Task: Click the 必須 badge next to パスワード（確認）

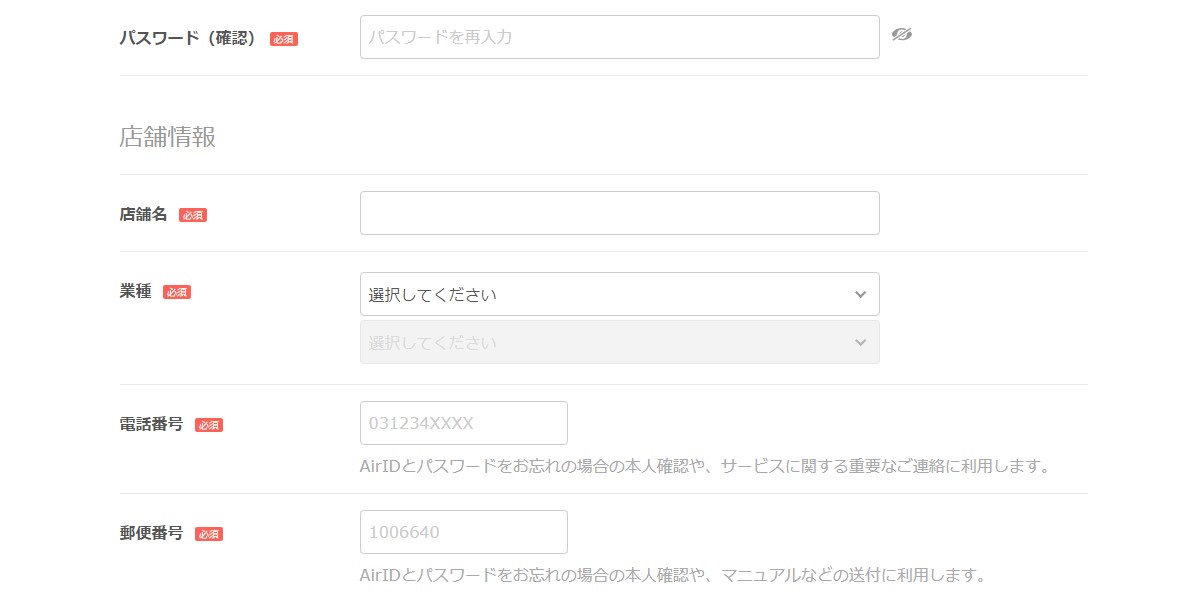Action: click(x=283, y=39)
